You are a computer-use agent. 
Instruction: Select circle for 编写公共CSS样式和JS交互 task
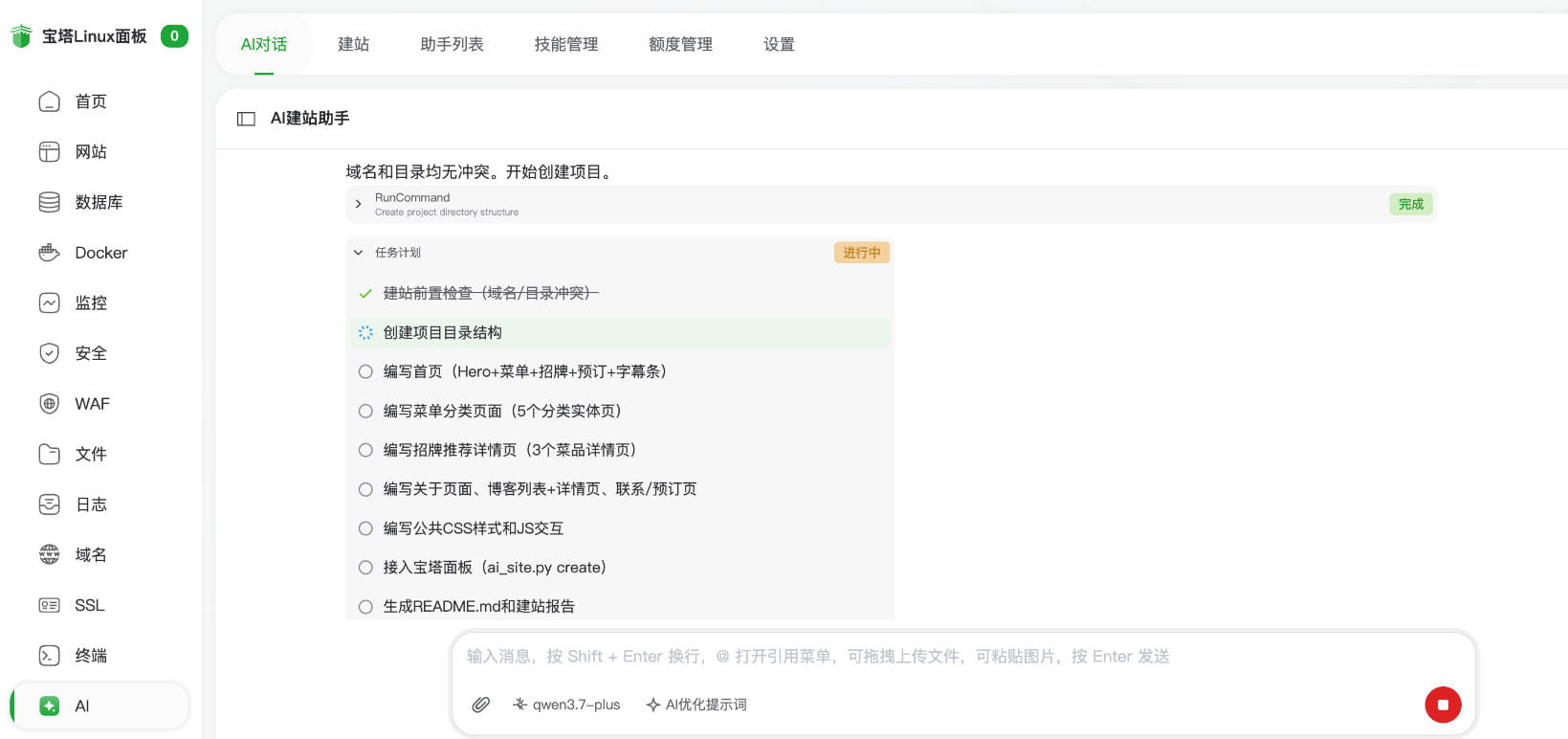(365, 528)
